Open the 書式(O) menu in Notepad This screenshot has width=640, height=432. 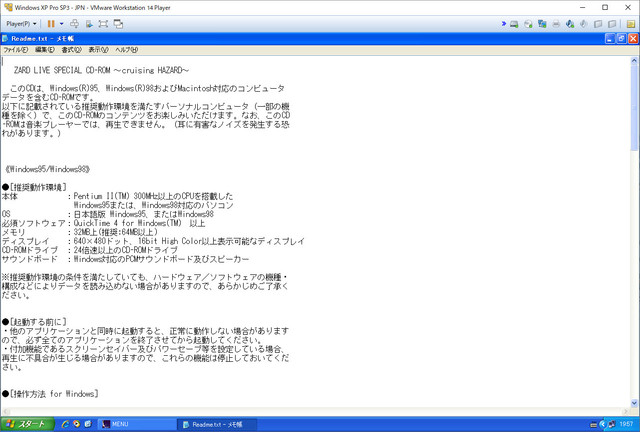pyautogui.click(x=71, y=50)
